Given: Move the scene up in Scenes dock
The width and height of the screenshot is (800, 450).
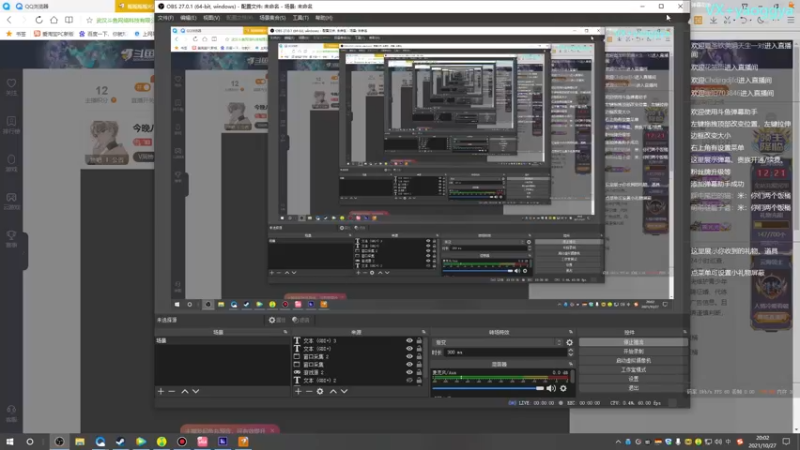Looking at the screenshot, I should click(x=185, y=391).
